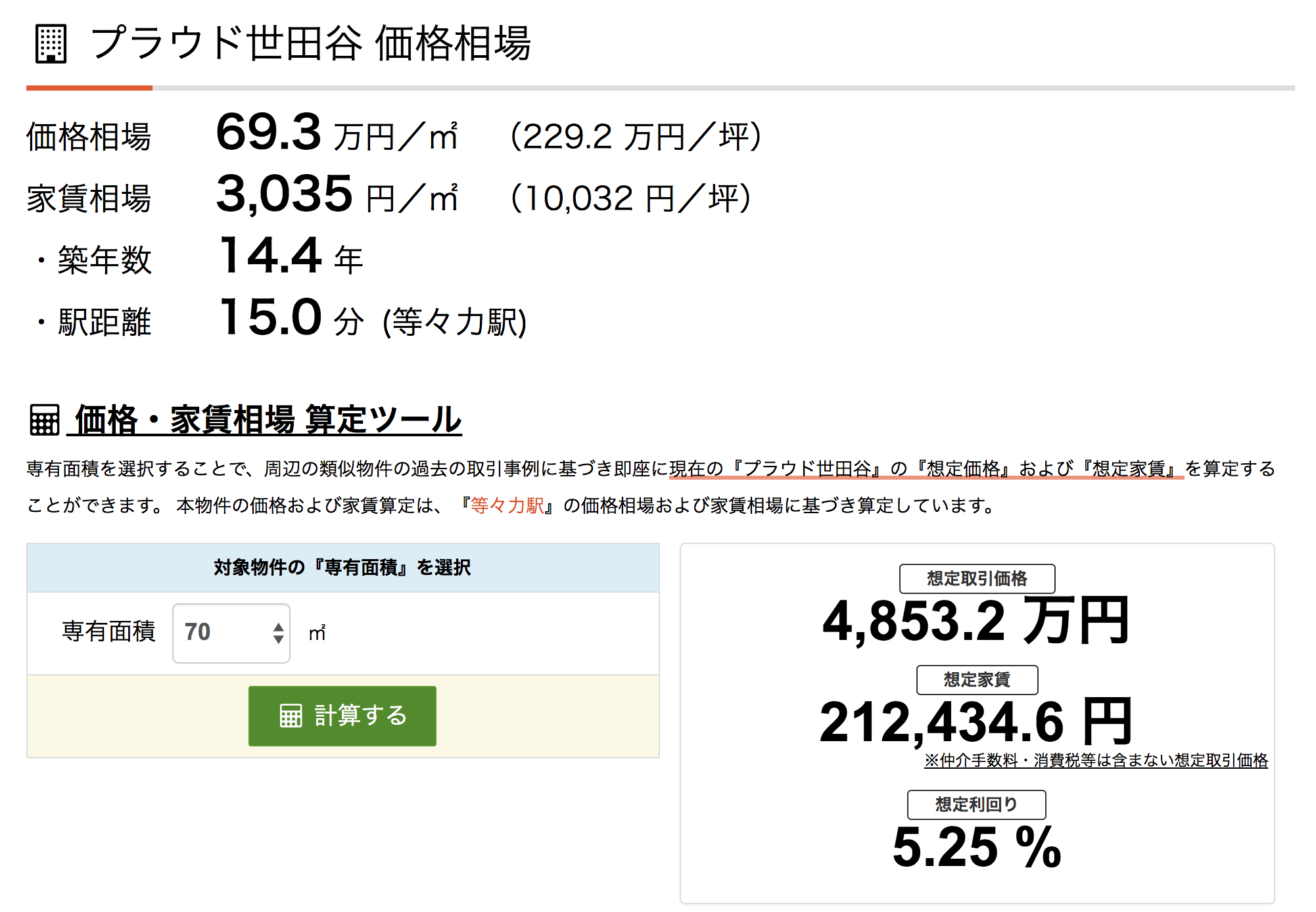Click the 4,853.2 万円 estimated price value

click(977, 620)
